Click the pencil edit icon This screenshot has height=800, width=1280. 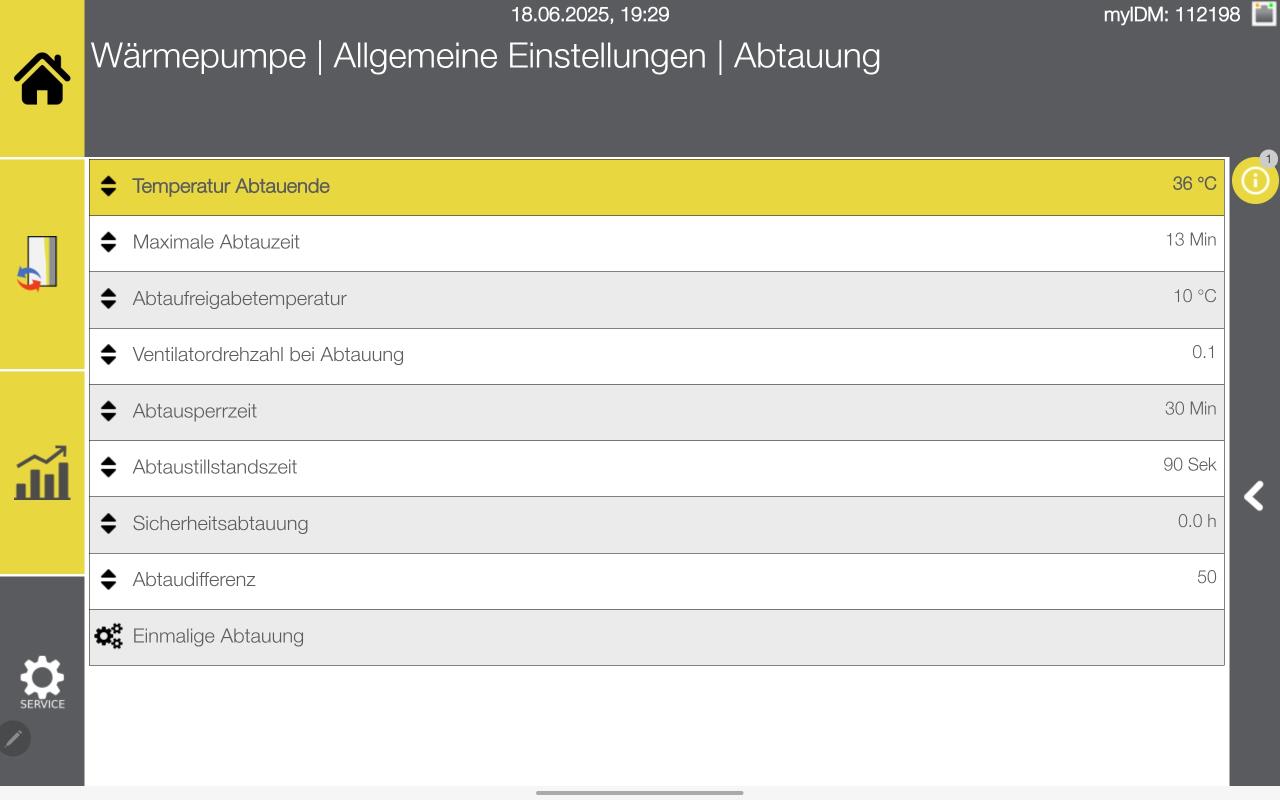(14, 738)
